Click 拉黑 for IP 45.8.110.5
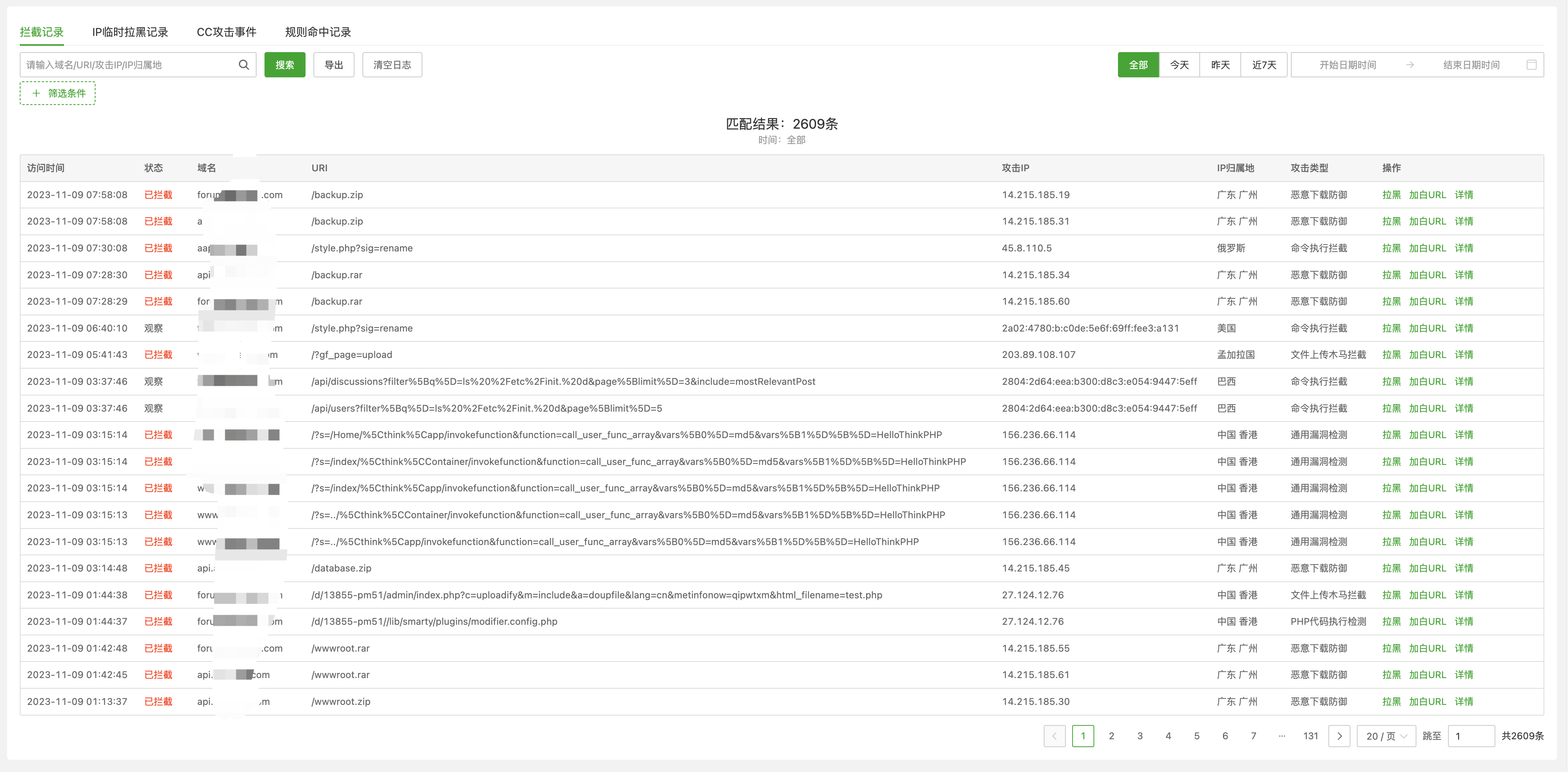 coord(1391,248)
